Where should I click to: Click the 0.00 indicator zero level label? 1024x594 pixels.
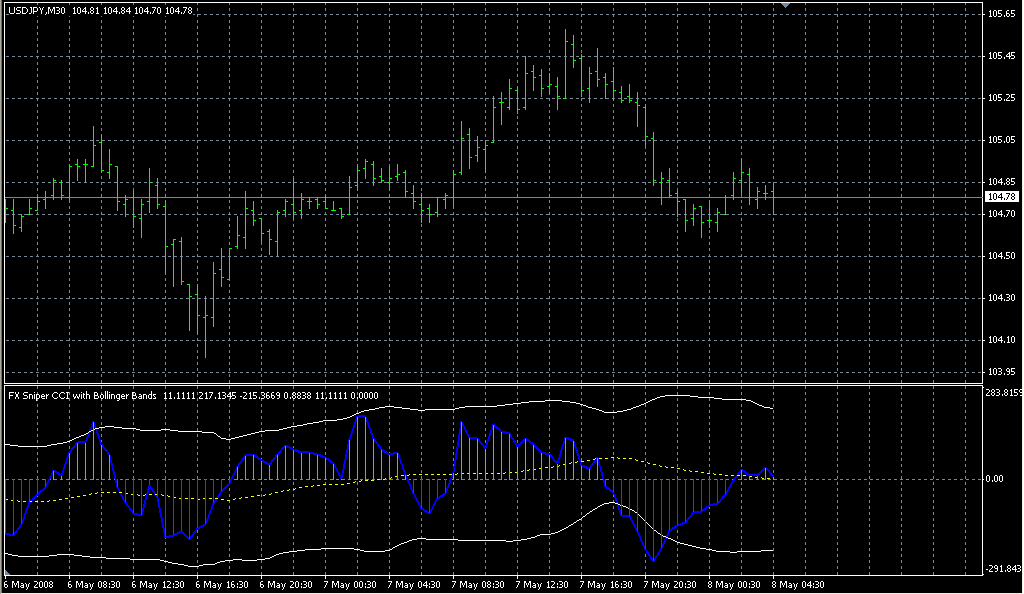[x=997, y=479]
